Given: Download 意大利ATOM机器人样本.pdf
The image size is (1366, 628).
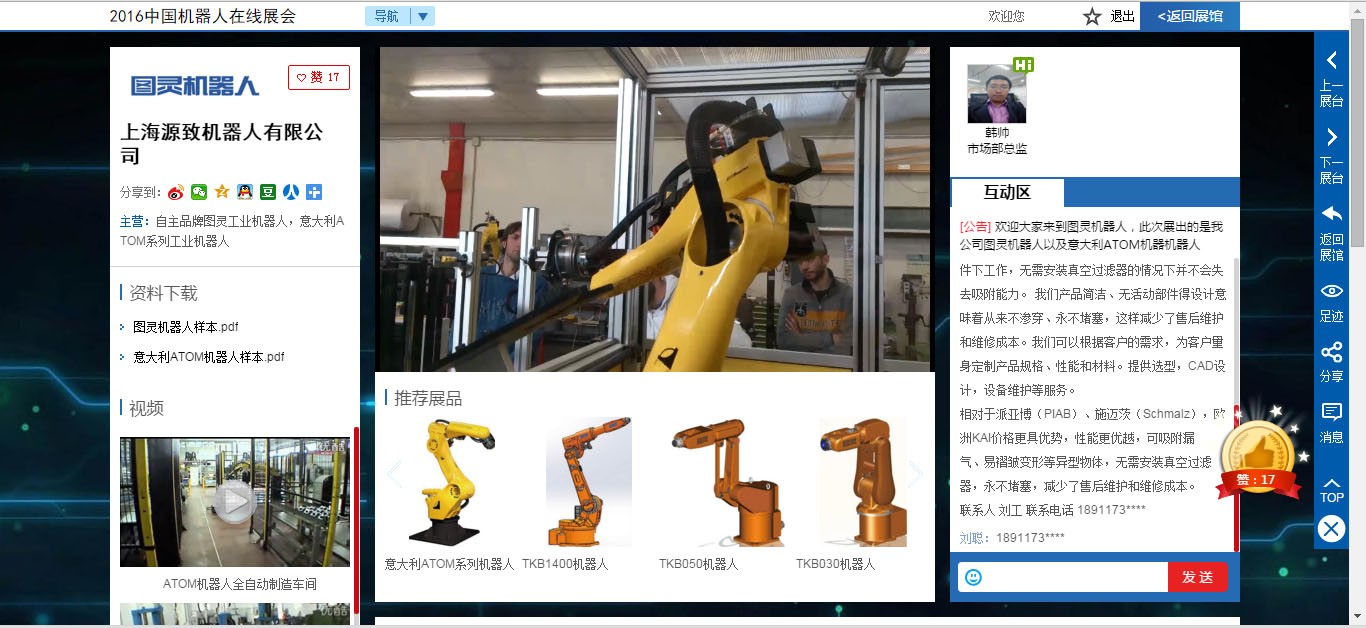Looking at the screenshot, I should click(x=208, y=357).
